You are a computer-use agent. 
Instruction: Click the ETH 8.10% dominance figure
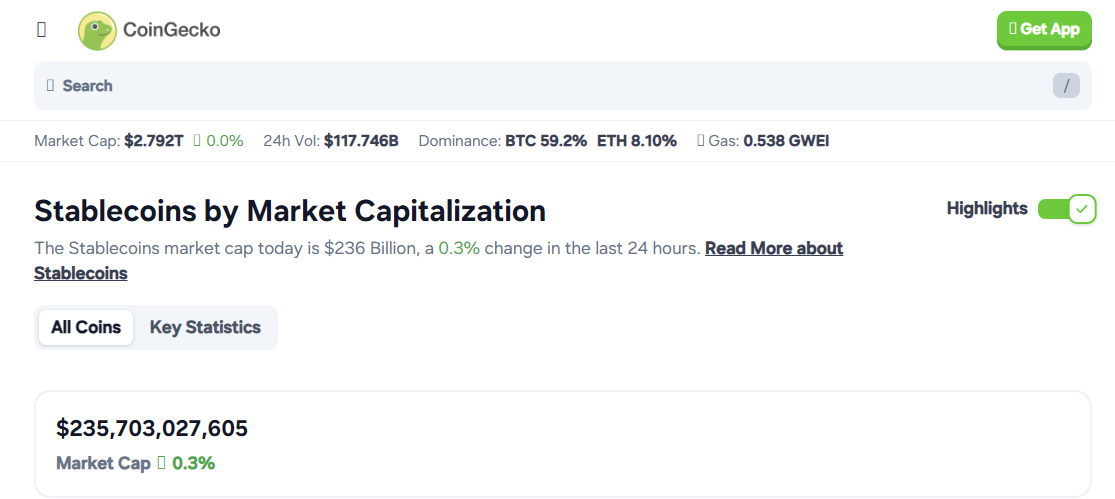[x=637, y=141]
